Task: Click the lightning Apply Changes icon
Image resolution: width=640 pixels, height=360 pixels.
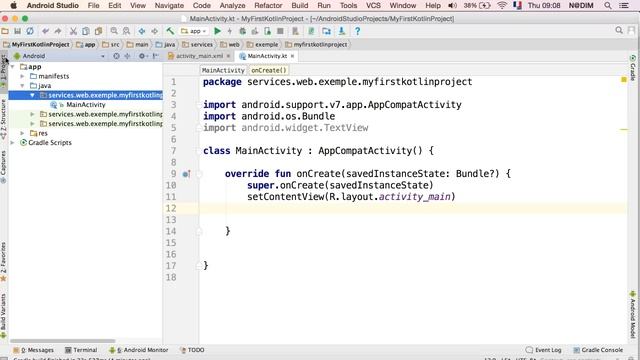Action: [x=229, y=31]
